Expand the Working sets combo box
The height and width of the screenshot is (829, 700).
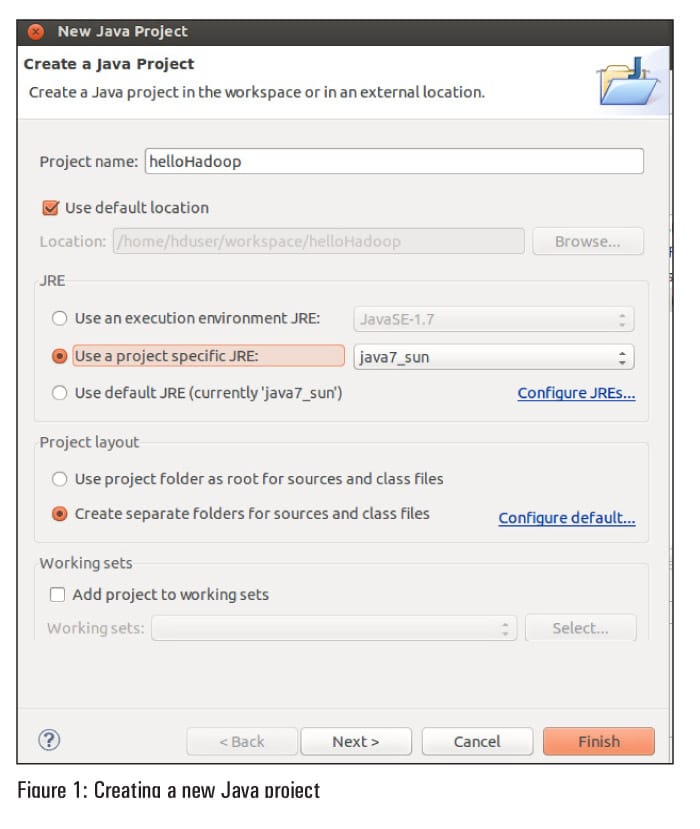coord(334,628)
